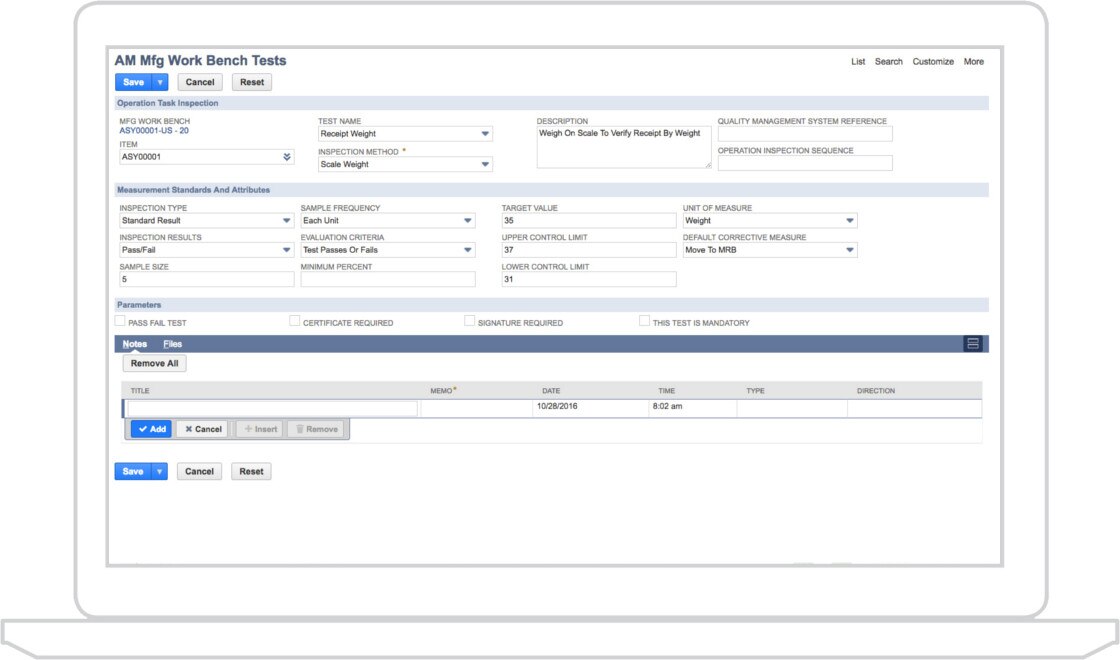Switch to the Files tab
Viewport: 1120px width, 660px height.
click(172, 343)
